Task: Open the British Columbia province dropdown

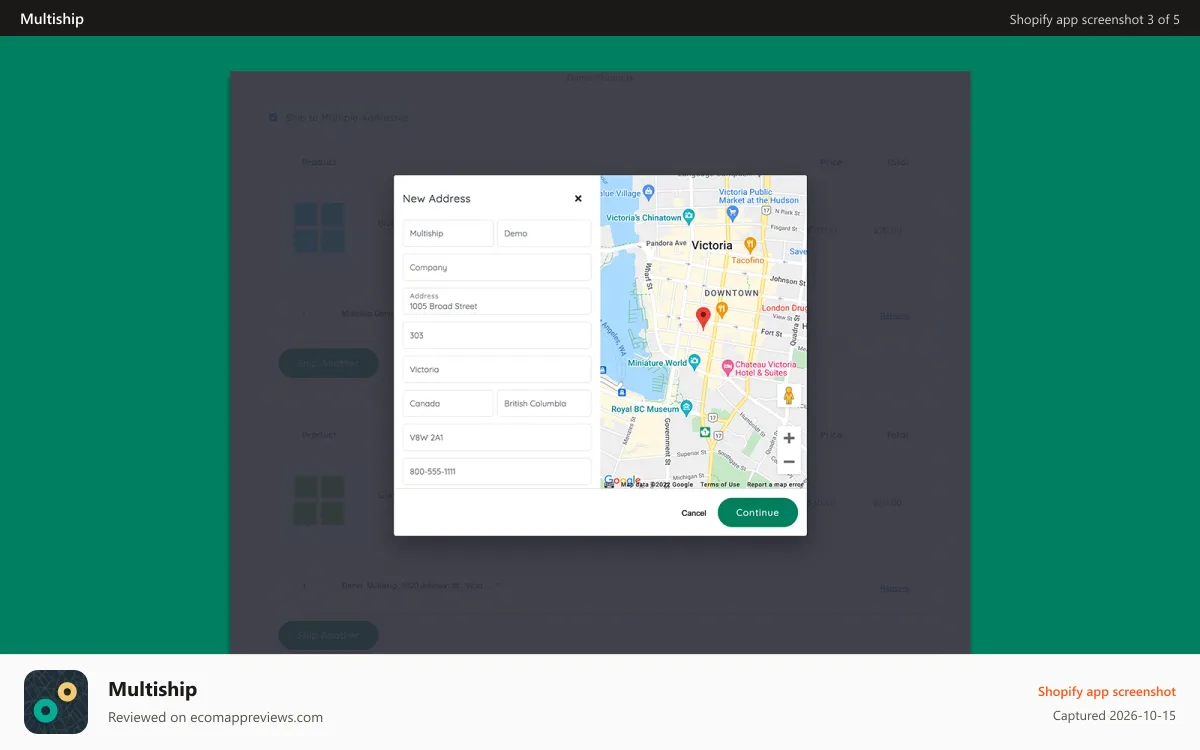Action: click(544, 404)
